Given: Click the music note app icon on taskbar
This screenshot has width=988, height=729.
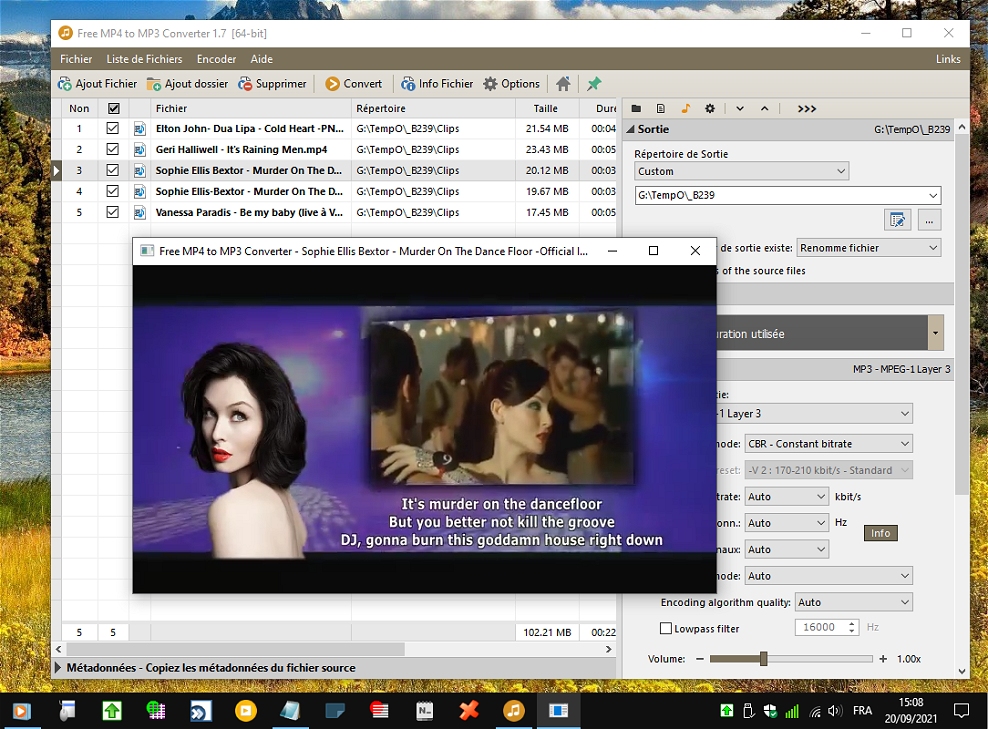Looking at the screenshot, I should pos(514,711).
